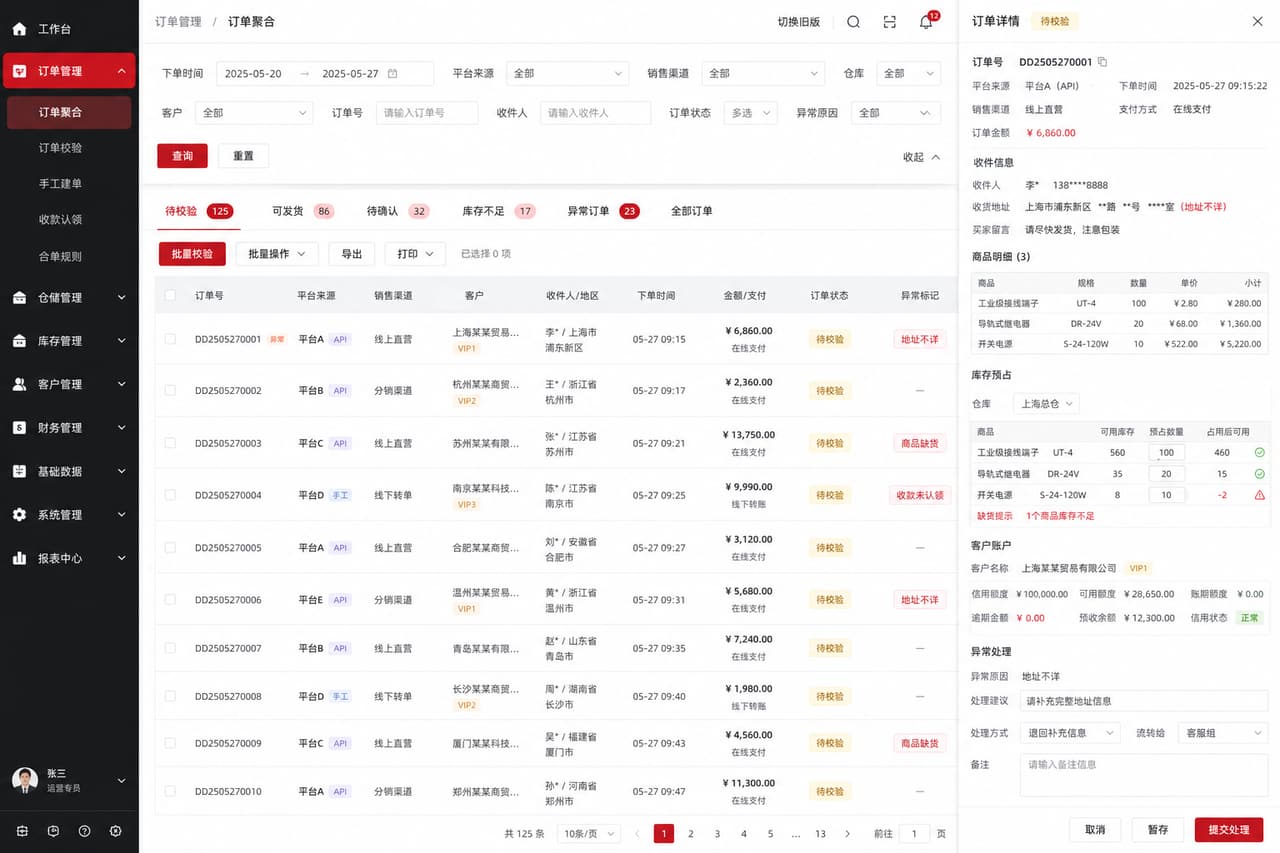Open the 上海总仓 warehouse dropdown
Screen dimensions: 1280x853
(x=1046, y=404)
